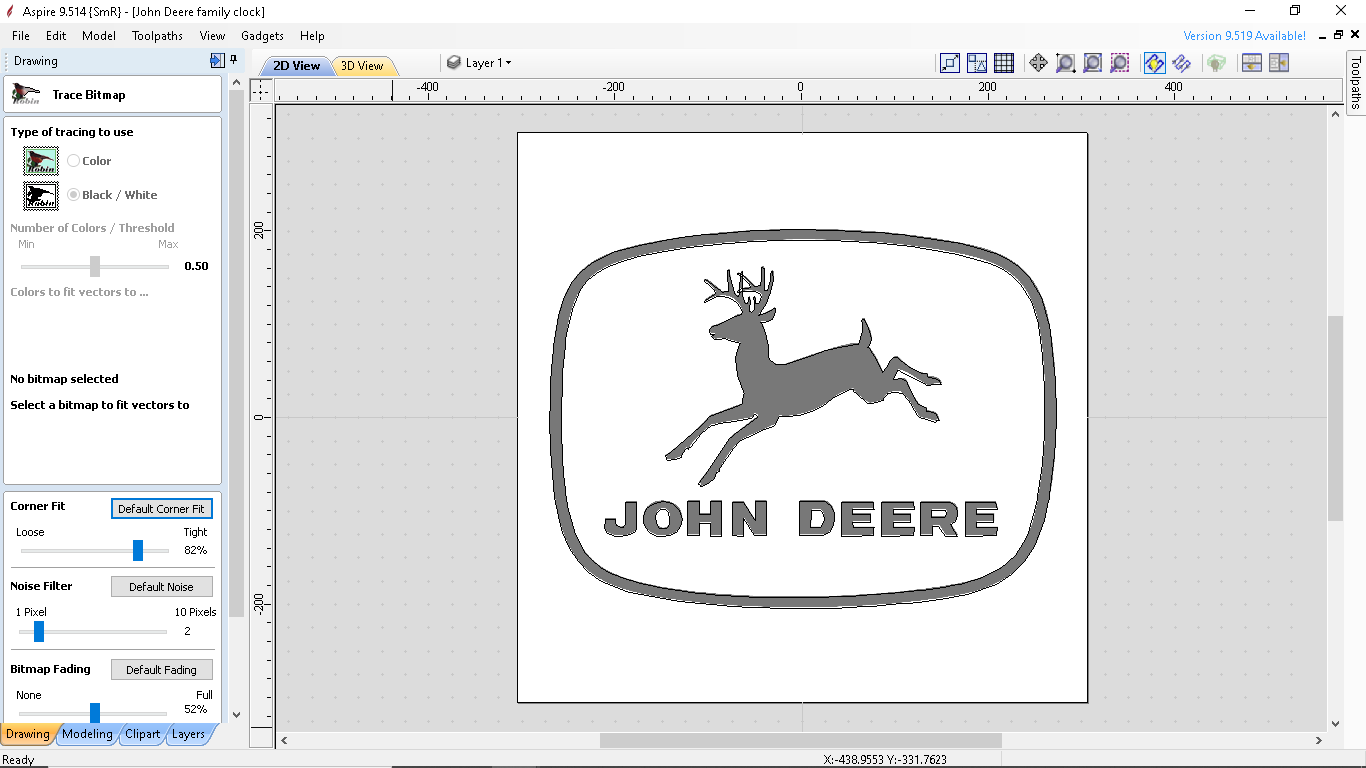The image size is (1366, 768).
Task: Select the Color tracing radio button
Action: coord(74,161)
